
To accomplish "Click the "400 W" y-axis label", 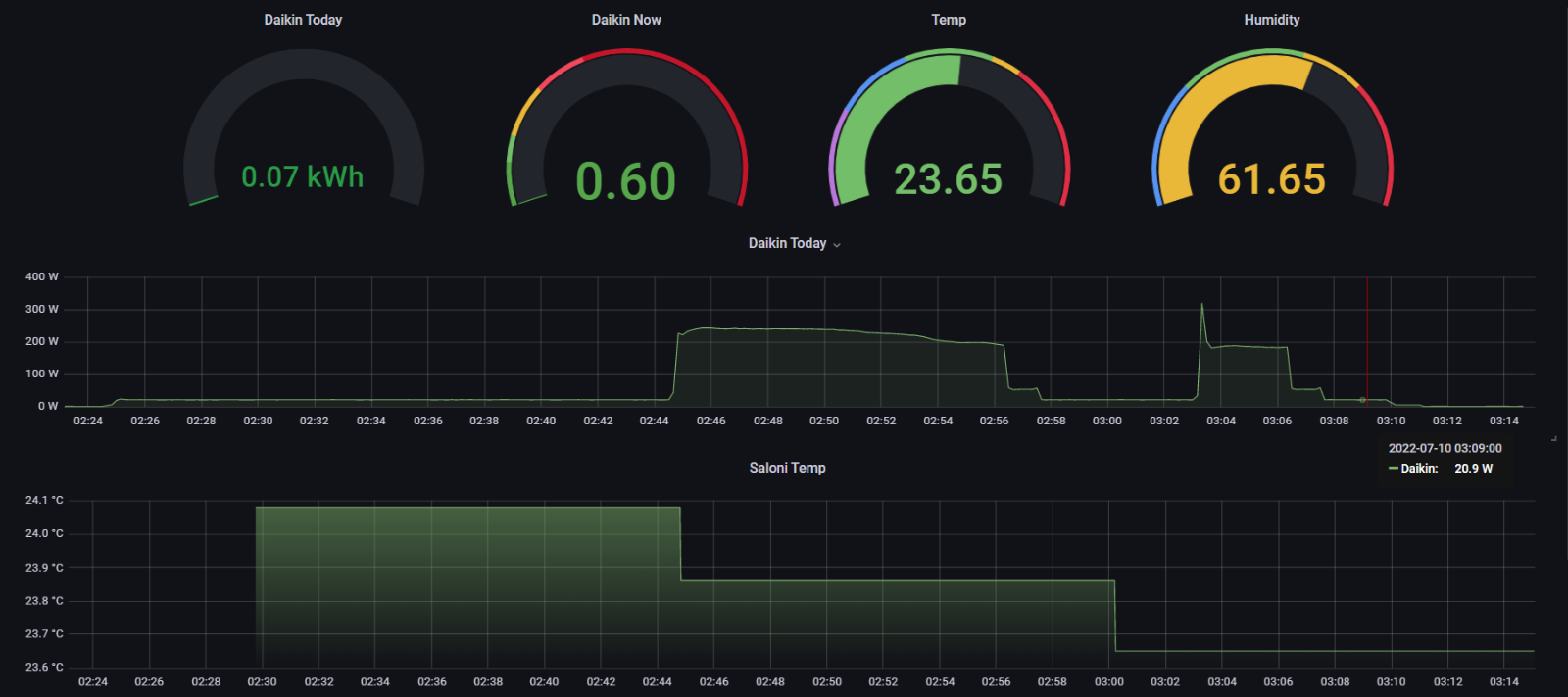I will tap(42, 277).
